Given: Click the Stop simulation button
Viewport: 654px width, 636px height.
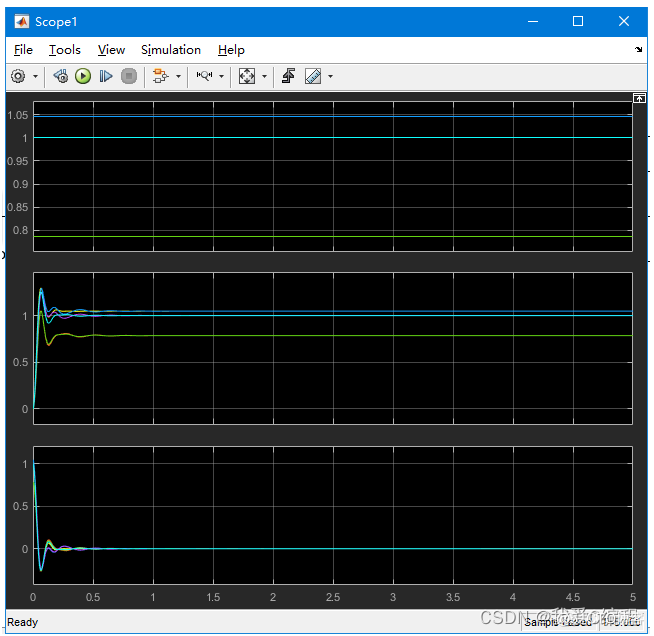Looking at the screenshot, I should (129, 76).
